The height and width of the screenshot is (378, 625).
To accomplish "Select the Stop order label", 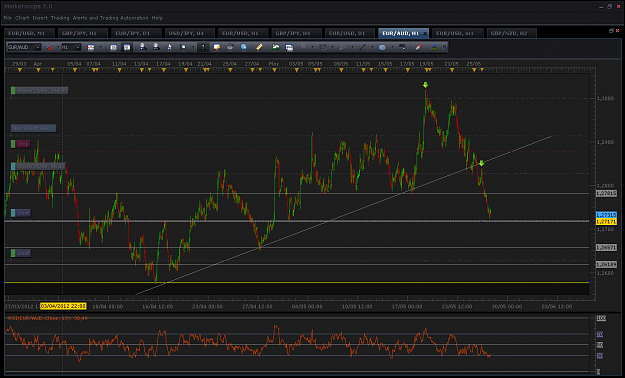I will [x=20, y=144].
